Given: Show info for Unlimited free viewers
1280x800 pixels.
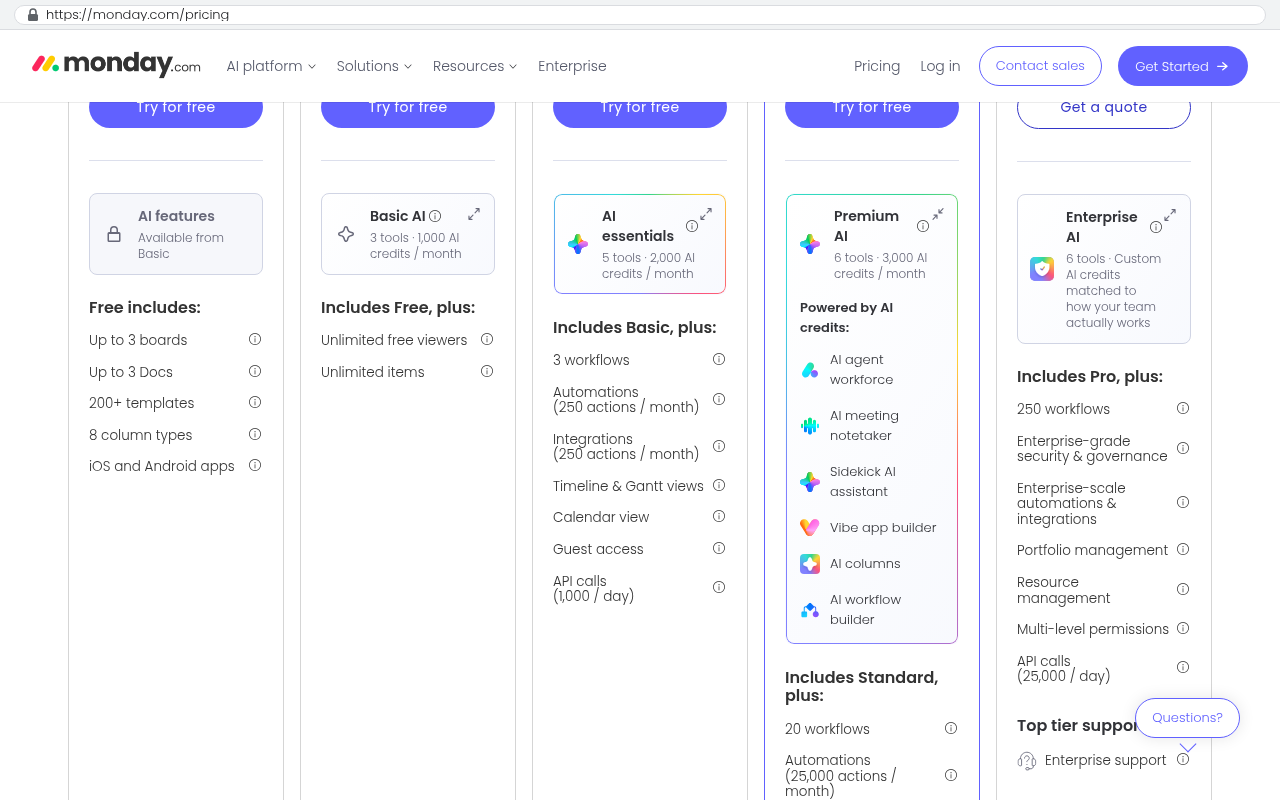Looking at the screenshot, I should pos(487,339).
